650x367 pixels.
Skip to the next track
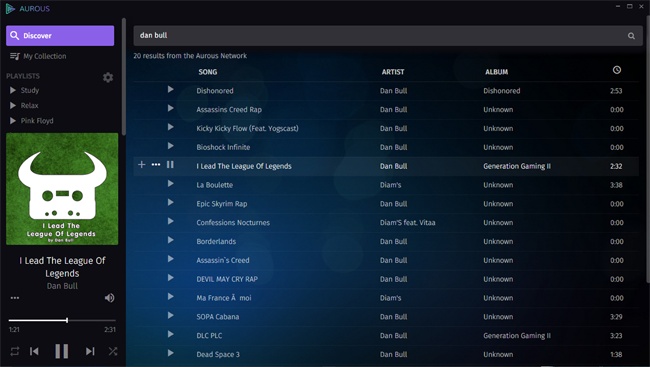pyautogui.click(x=90, y=351)
